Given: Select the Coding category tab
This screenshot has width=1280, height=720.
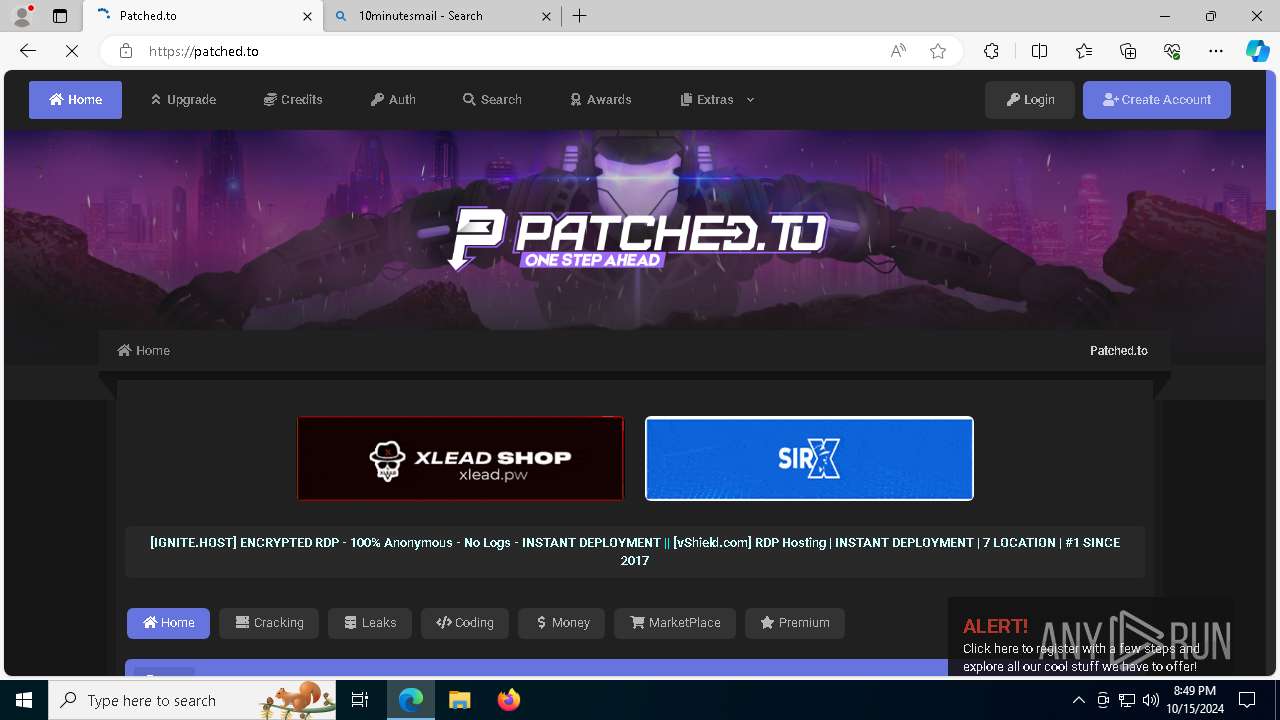Looking at the screenshot, I should point(465,623).
